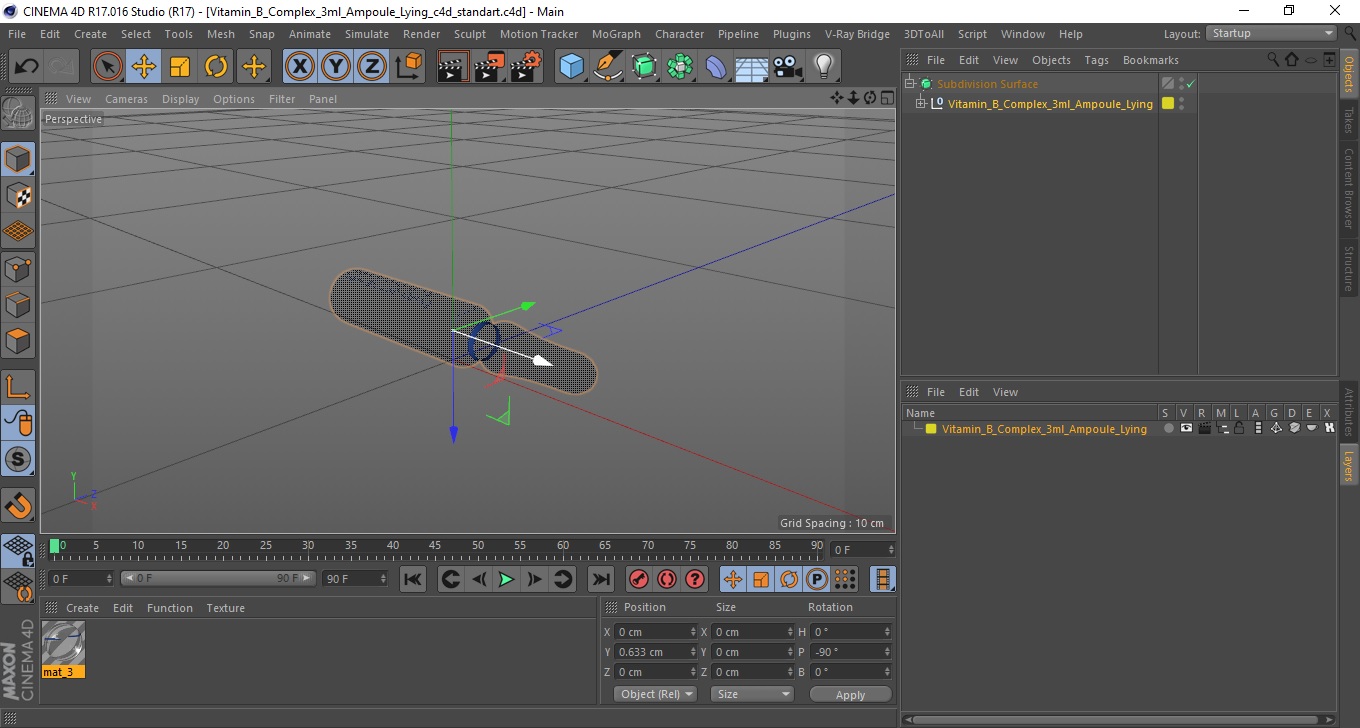Add a Floor environment object
1360x728 pixels.
point(752,67)
